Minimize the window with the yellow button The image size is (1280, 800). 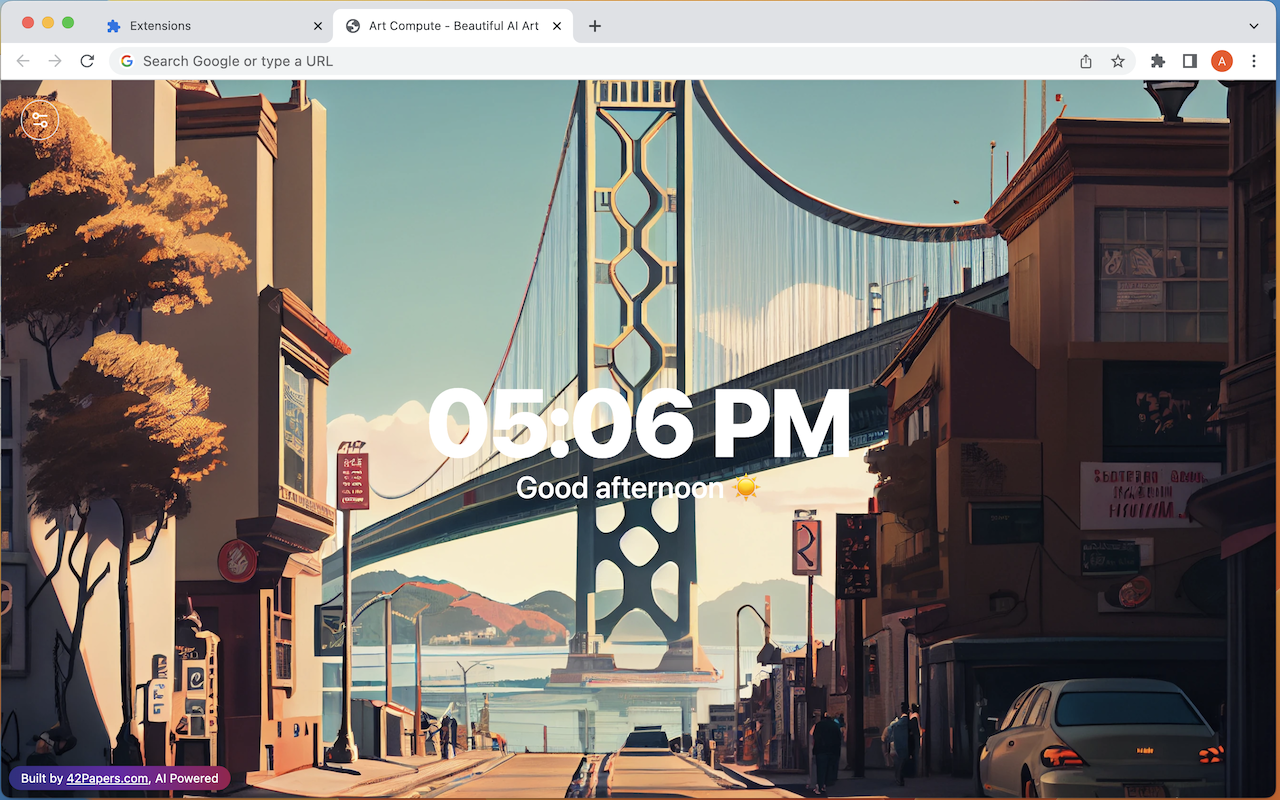(48, 22)
